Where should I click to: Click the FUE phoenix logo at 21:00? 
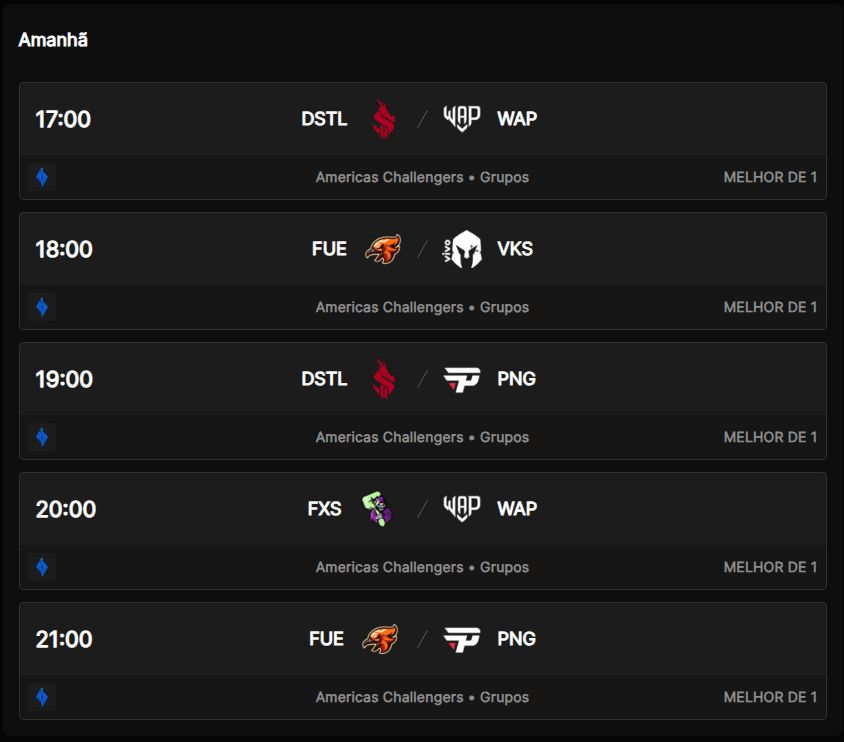pos(381,639)
